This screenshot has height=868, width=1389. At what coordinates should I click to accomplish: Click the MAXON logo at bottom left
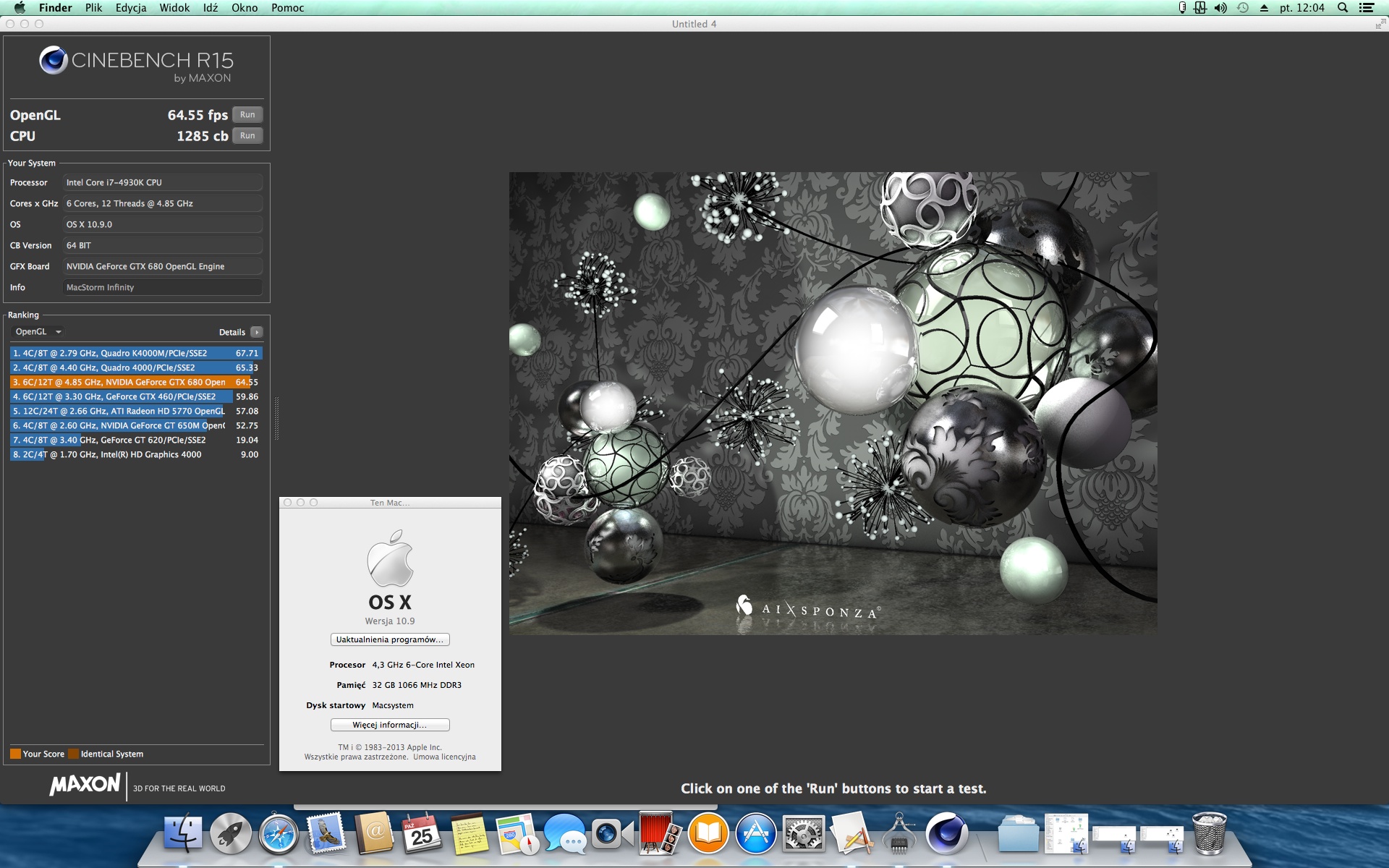pos(85,785)
